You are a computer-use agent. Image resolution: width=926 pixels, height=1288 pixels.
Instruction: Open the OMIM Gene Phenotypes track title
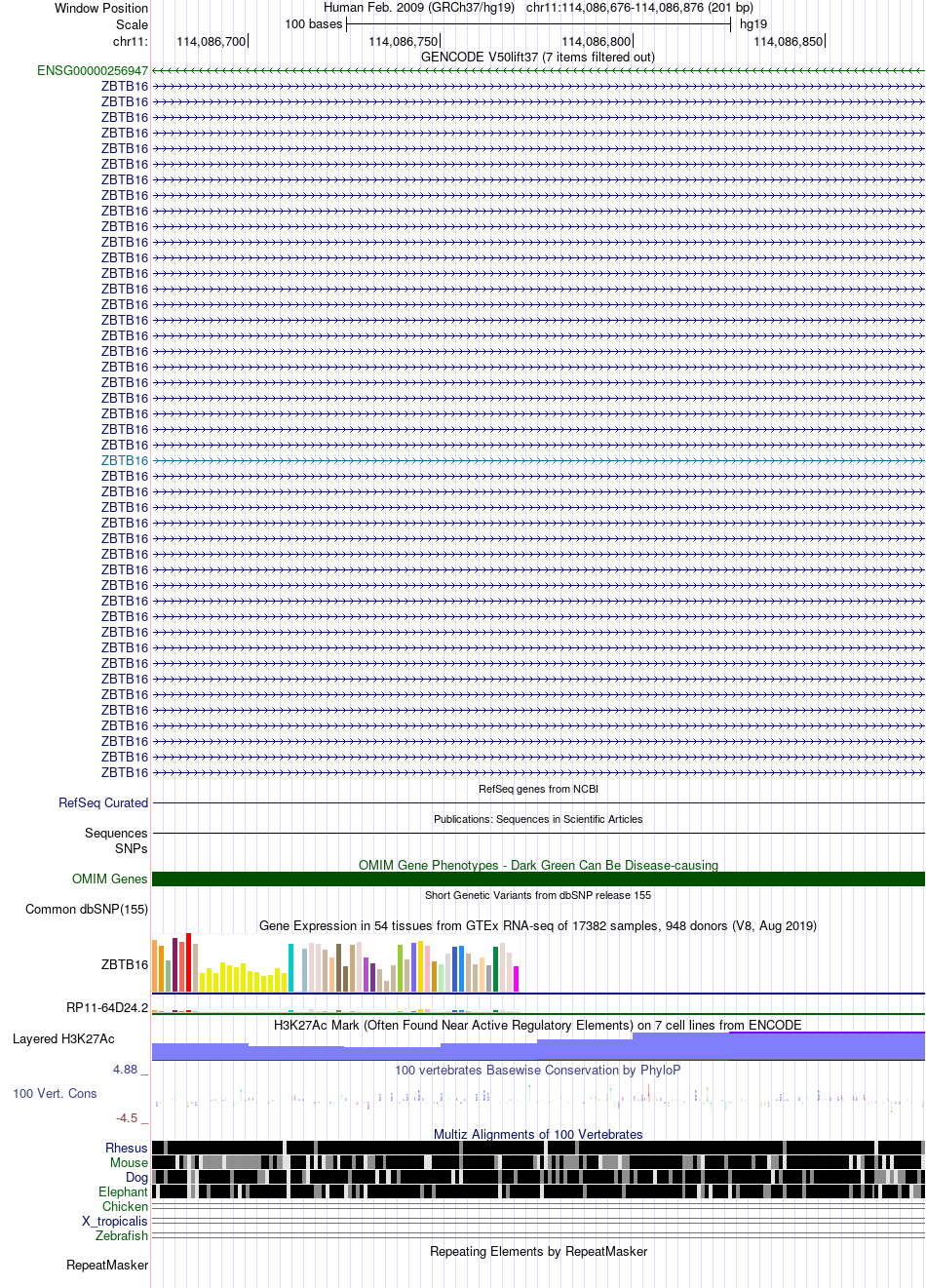pyautogui.click(x=538, y=865)
